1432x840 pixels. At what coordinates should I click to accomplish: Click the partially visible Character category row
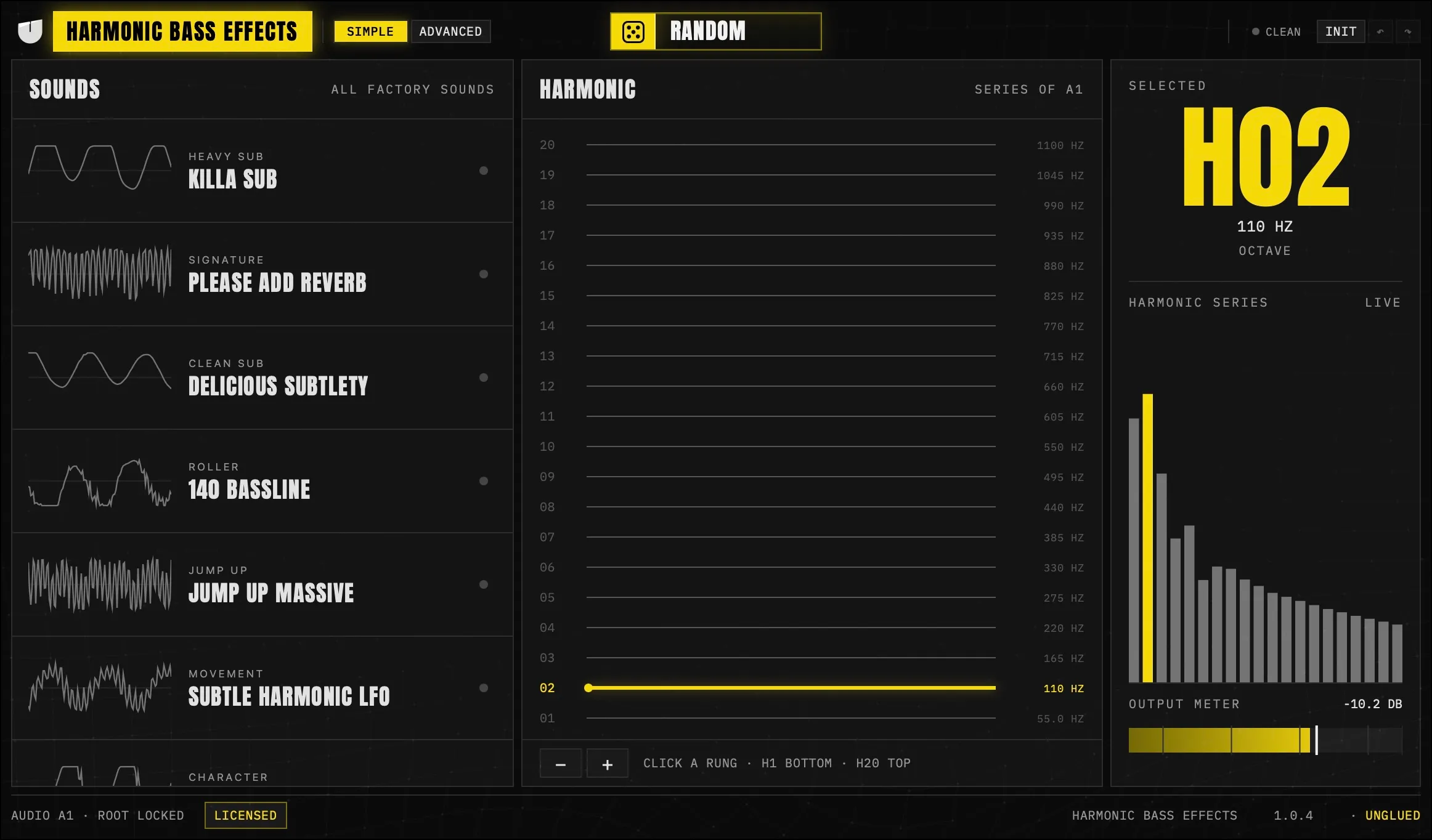coord(262,764)
